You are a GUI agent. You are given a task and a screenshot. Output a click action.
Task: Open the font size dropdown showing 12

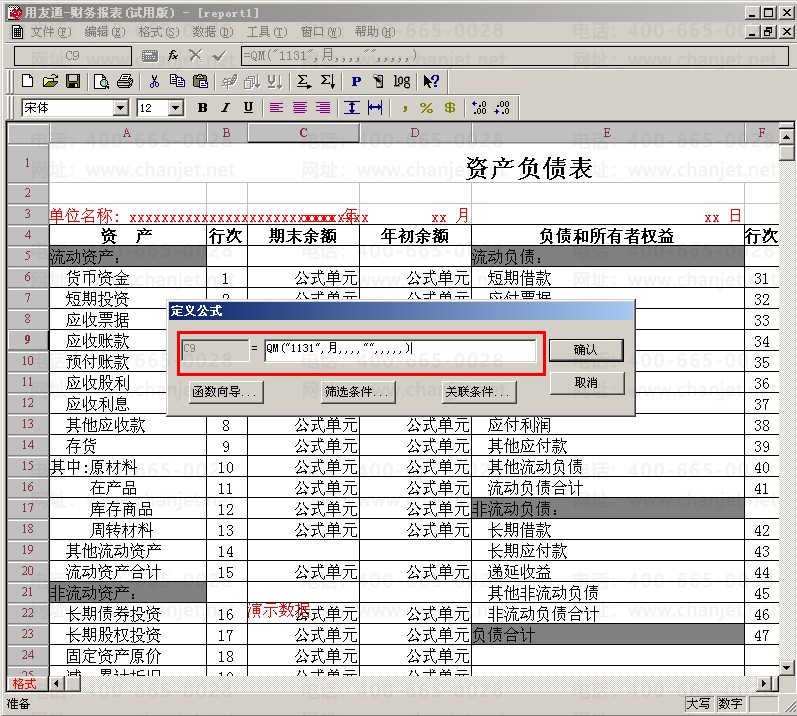click(176, 108)
